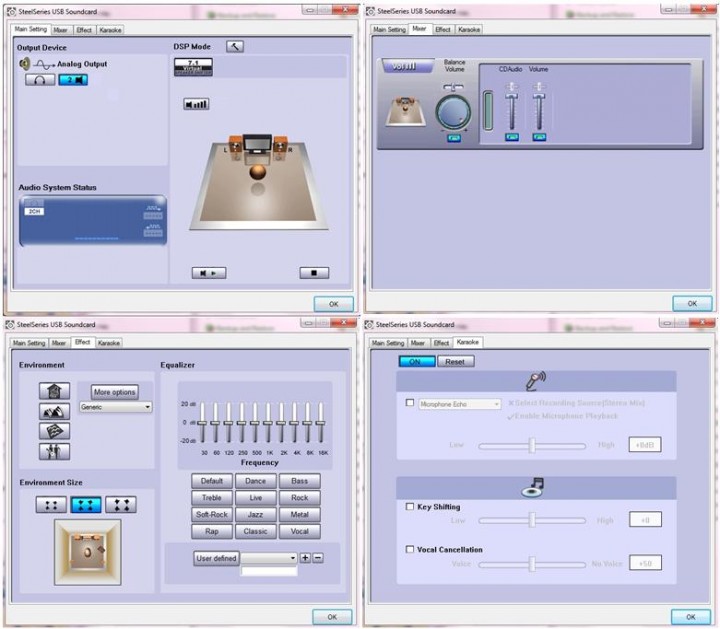
Task: Select the people hallway environment icon
Action: tap(55, 452)
